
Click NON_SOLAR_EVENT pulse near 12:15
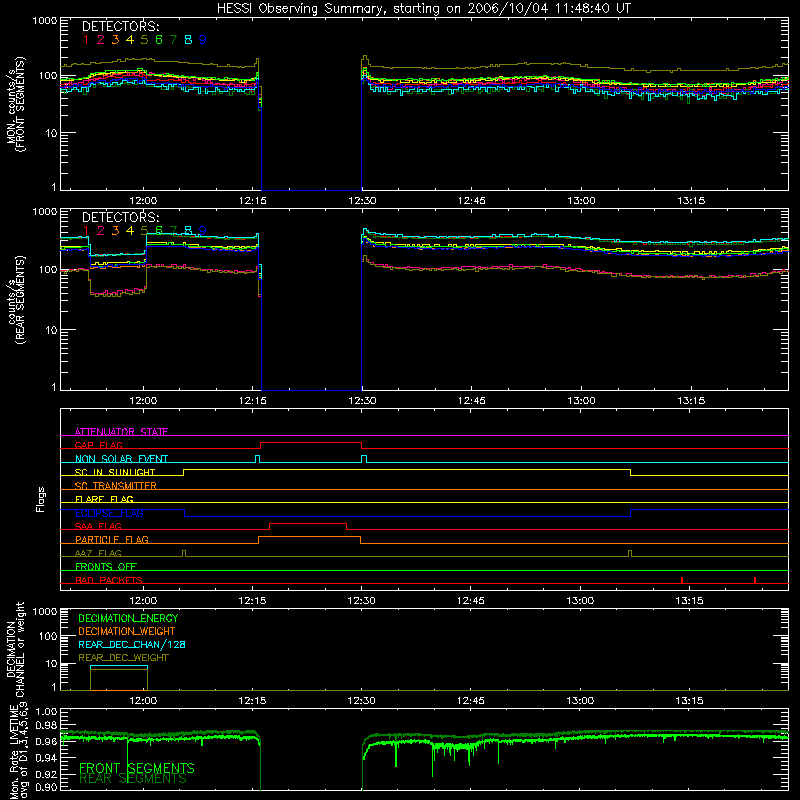tap(258, 459)
